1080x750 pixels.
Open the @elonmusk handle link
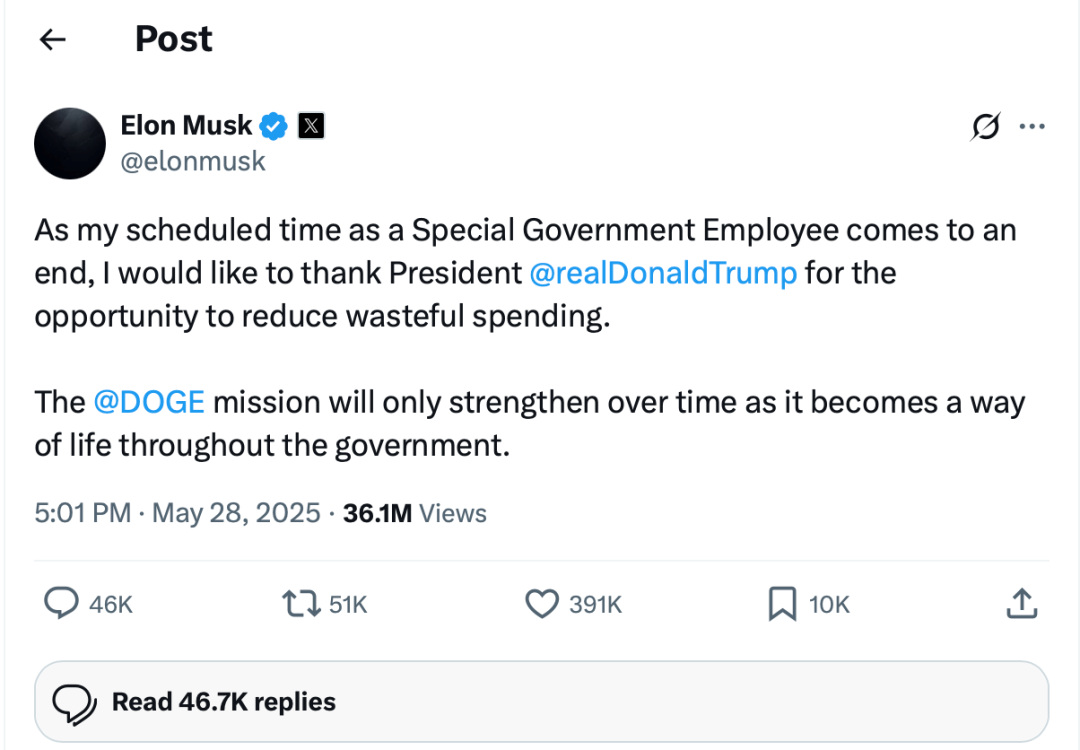pyautogui.click(x=193, y=161)
